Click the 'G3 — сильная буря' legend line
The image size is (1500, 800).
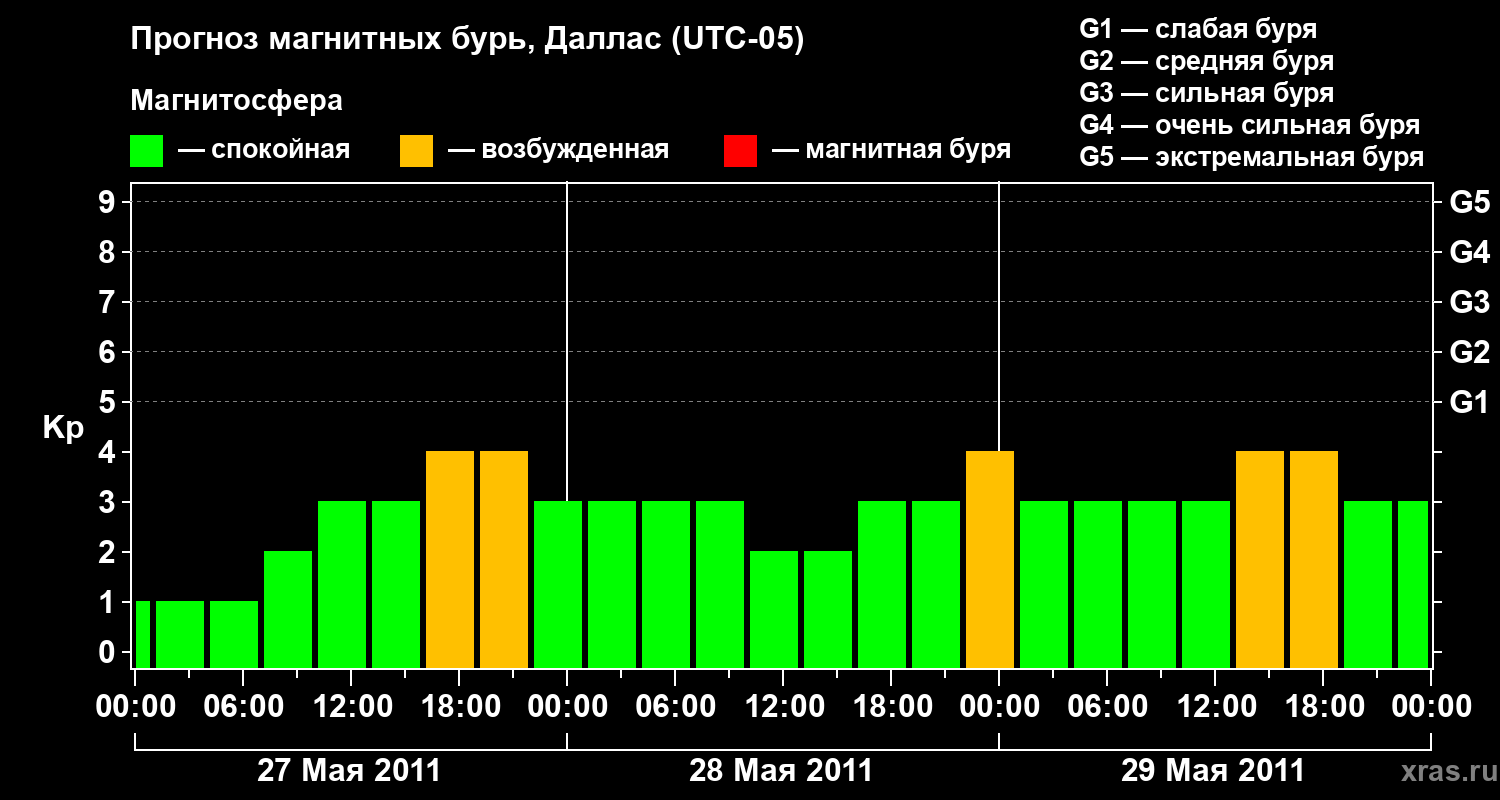tap(1207, 93)
